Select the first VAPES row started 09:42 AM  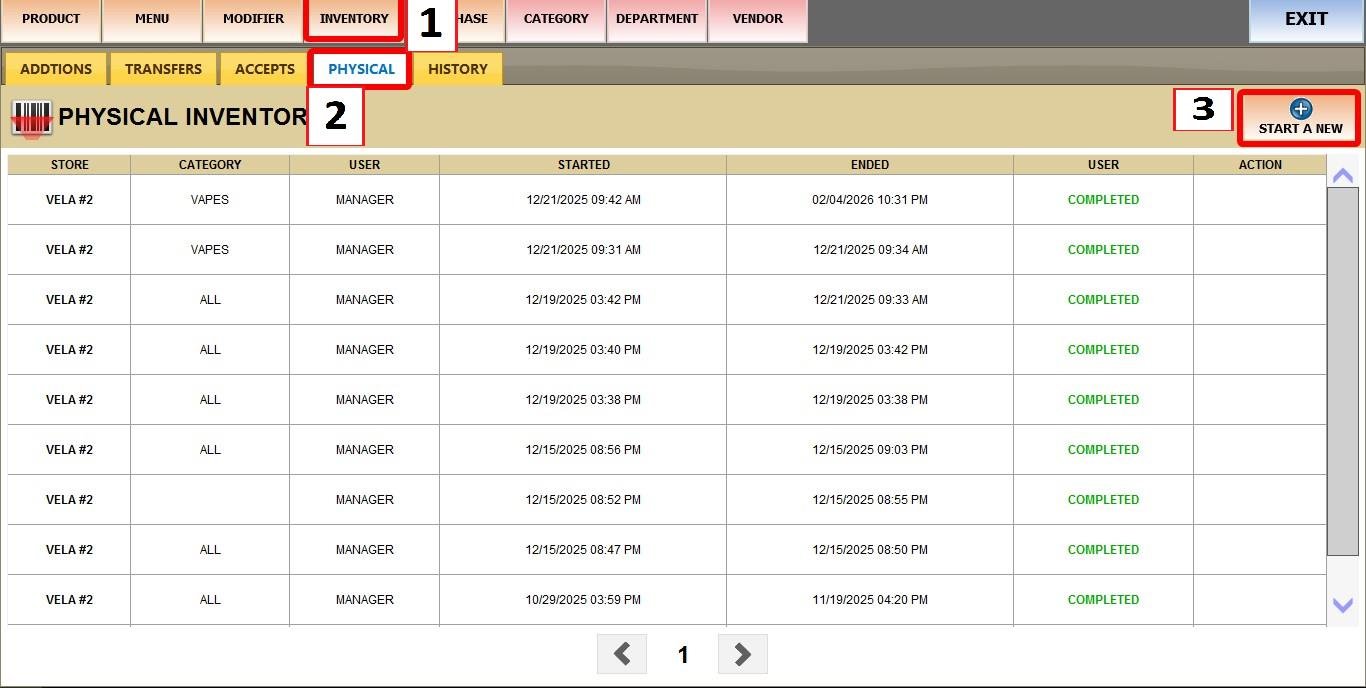(583, 200)
